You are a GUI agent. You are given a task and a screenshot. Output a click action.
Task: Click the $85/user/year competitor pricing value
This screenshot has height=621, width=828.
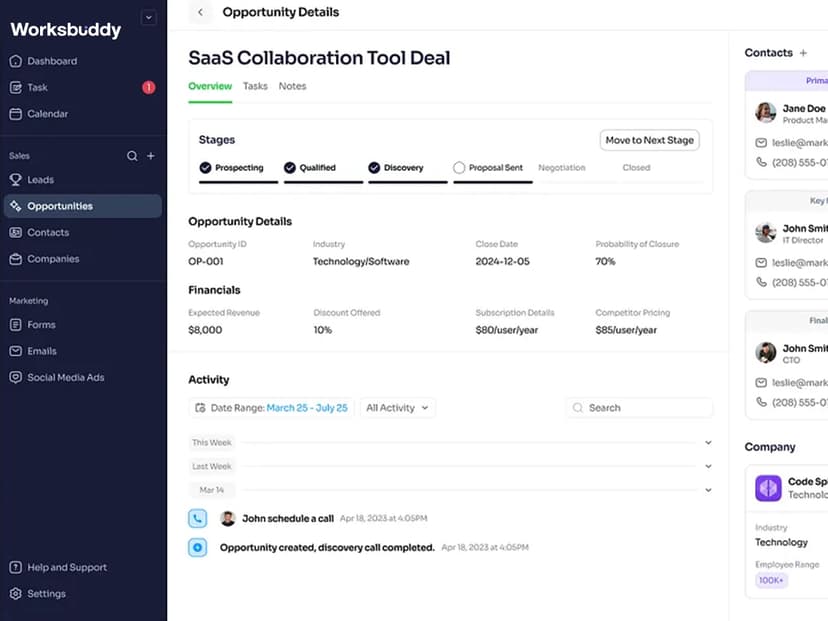(x=626, y=330)
